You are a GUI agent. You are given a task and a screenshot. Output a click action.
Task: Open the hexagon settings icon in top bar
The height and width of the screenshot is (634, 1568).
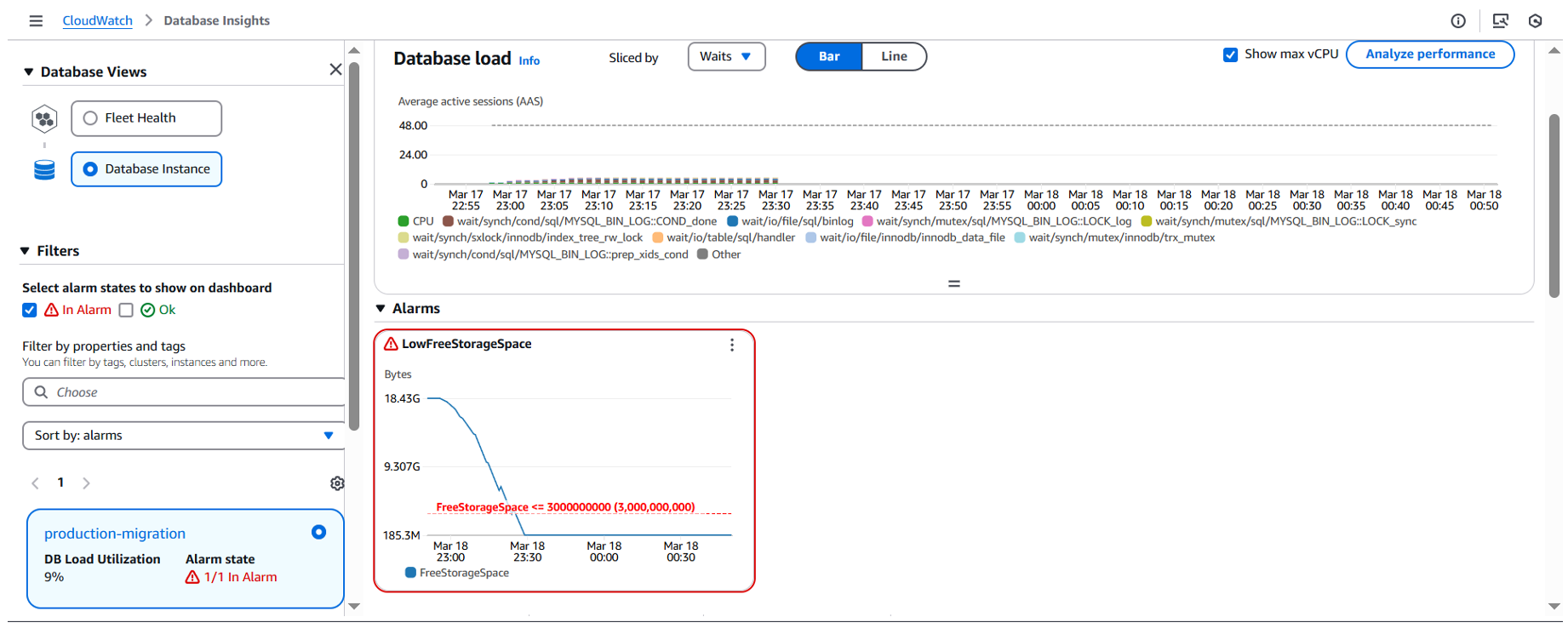click(1536, 20)
